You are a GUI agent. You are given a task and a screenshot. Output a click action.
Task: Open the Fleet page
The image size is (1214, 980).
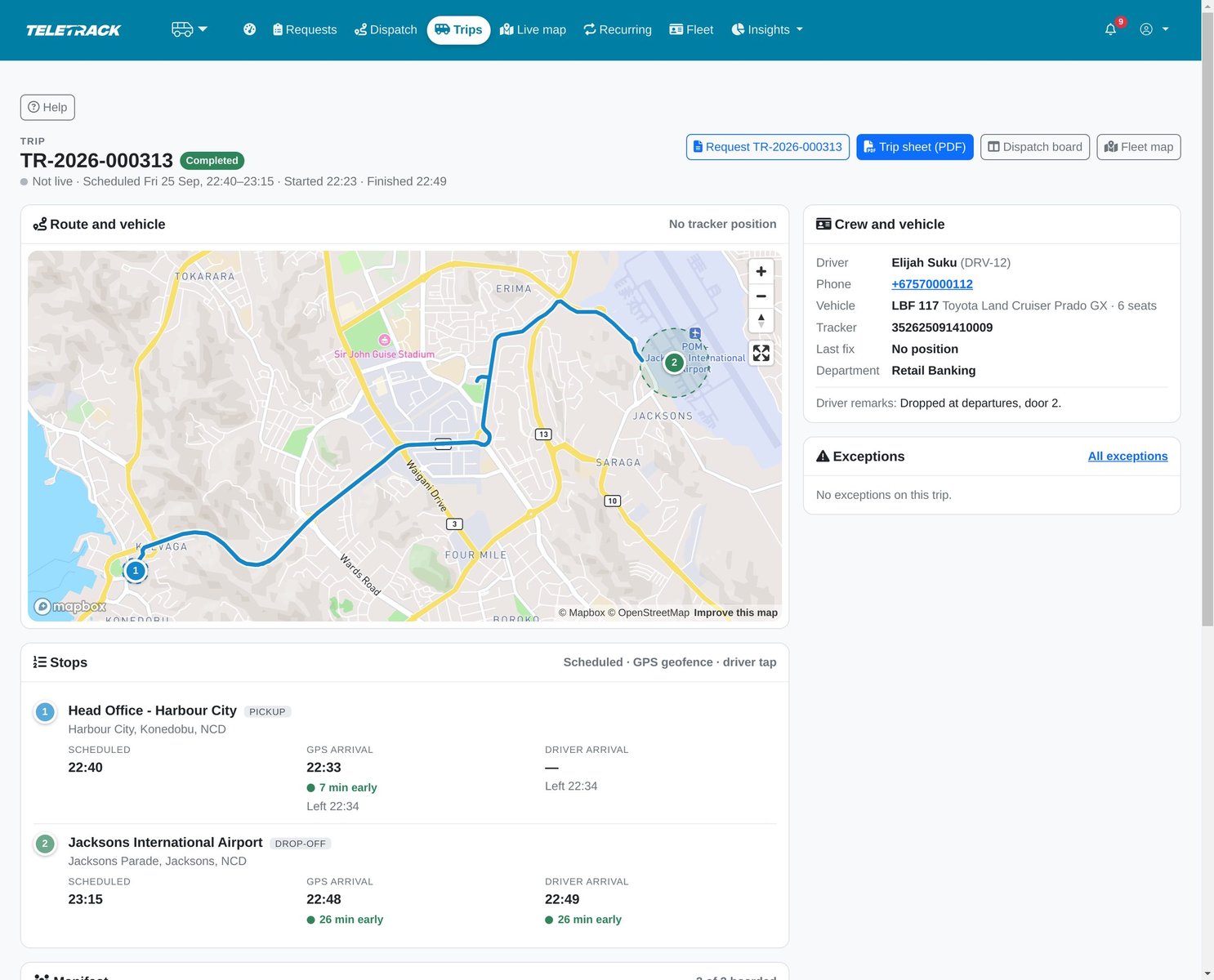click(691, 29)
